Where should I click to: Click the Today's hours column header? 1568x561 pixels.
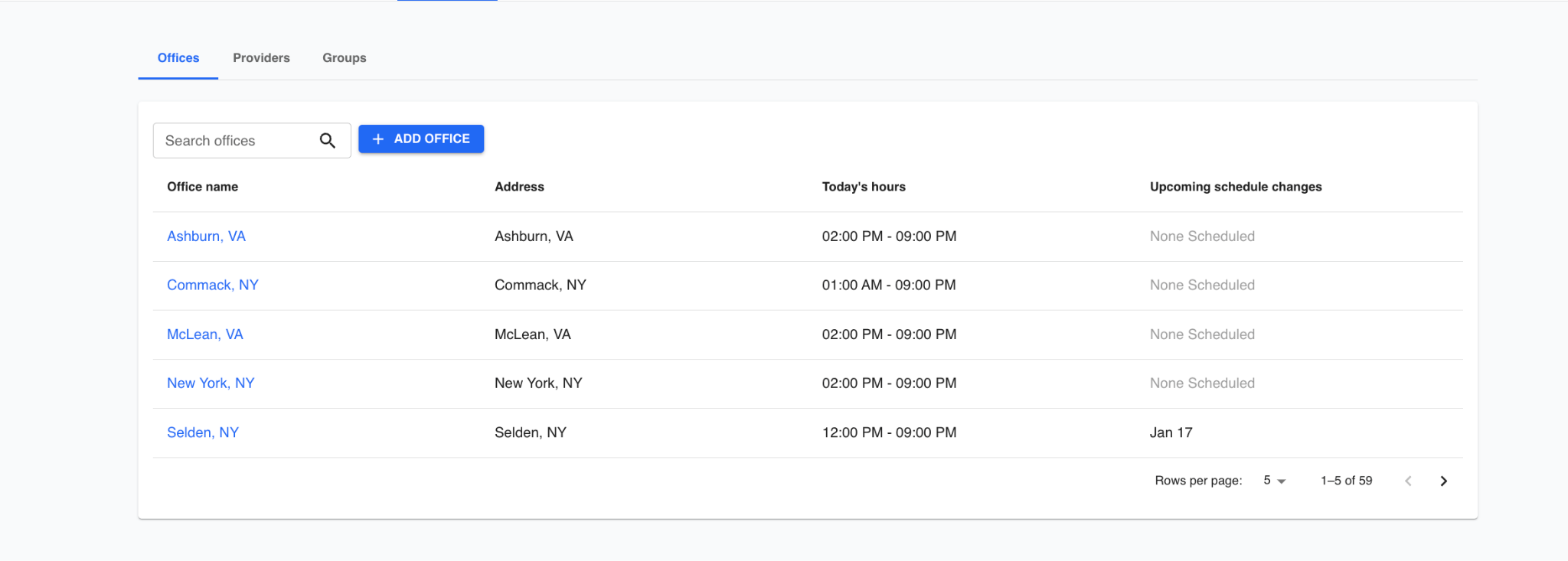click(863, 187)
